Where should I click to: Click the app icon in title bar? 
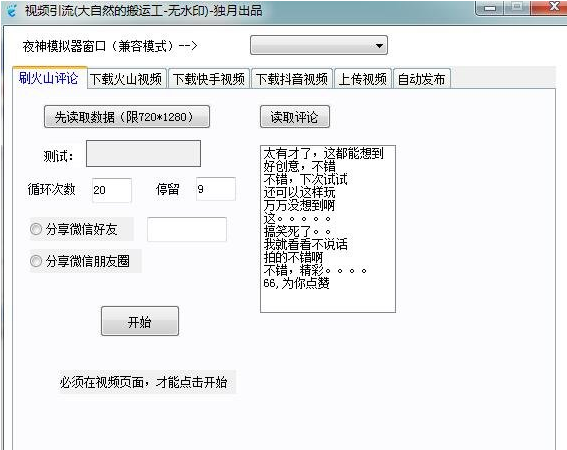coord(12,10)
